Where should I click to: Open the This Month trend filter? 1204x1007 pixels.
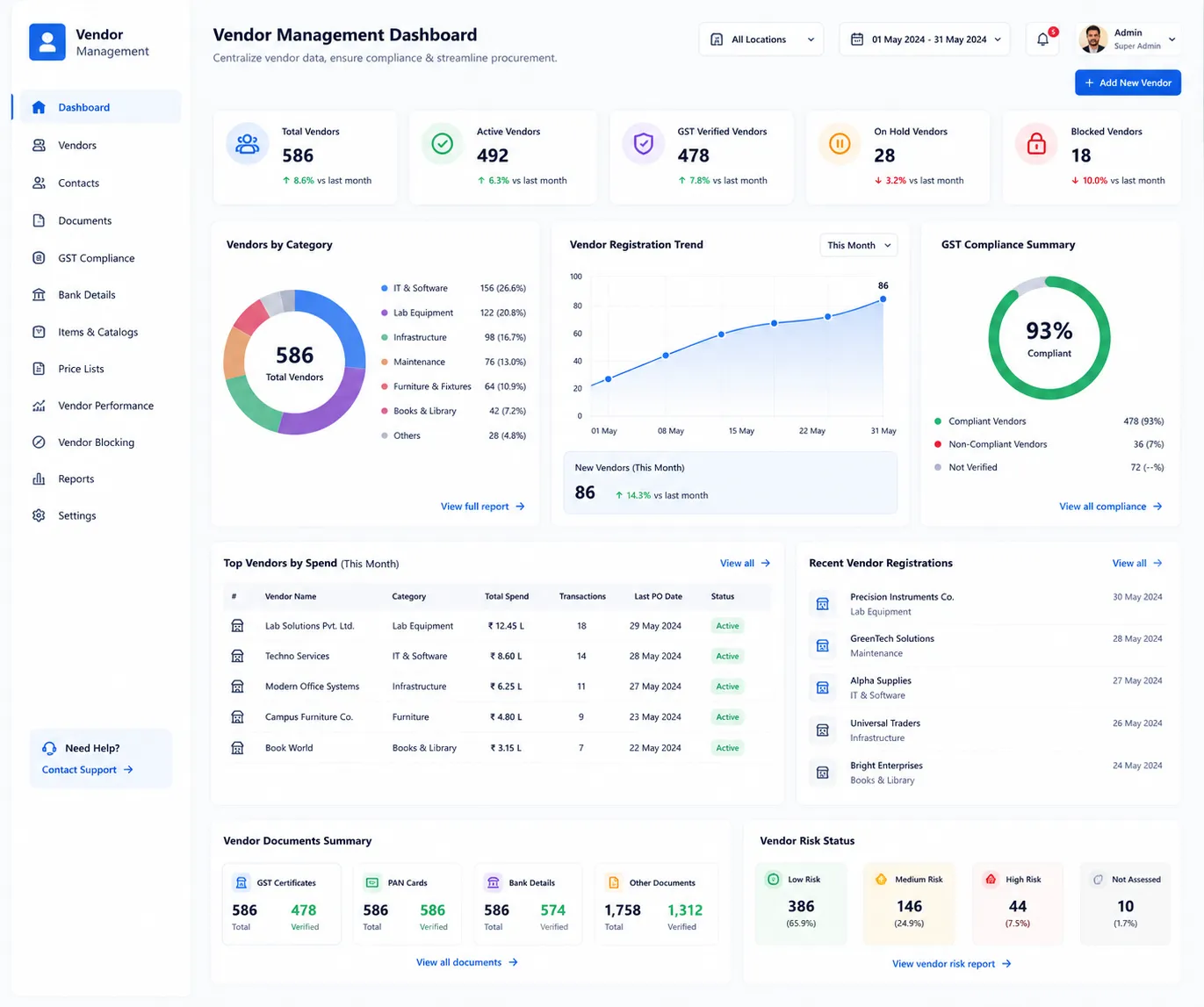coord(858,245)
